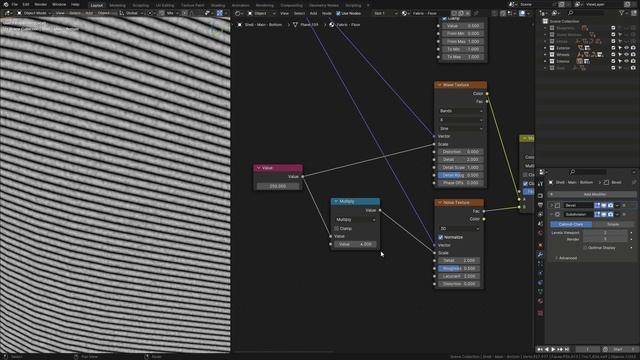Collapse the Multiply node header arrow
The height and width of the screenshot is (360, 640).
point(336,202)
